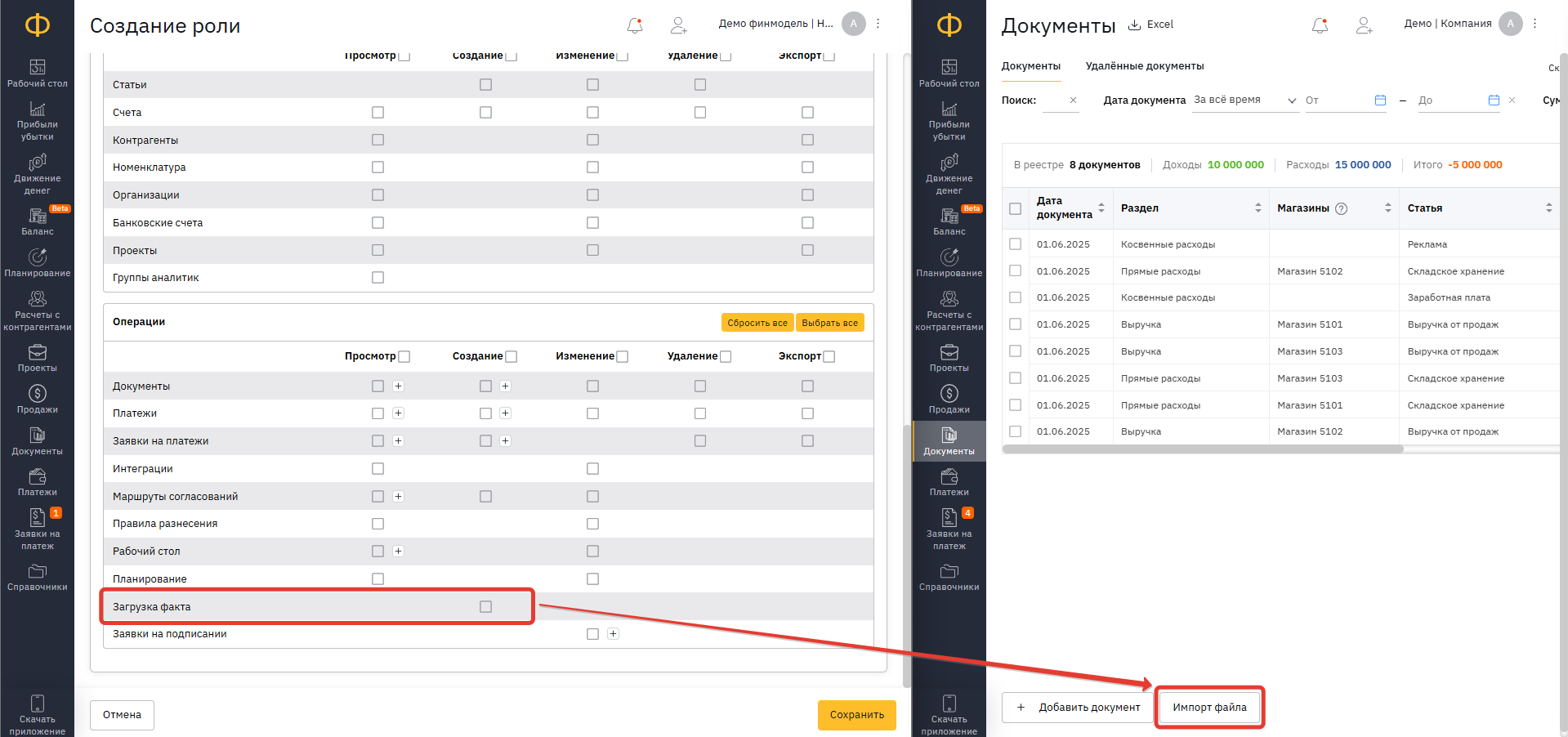
Task: Open calendar picker for От date
Action: click(1380, 100)
